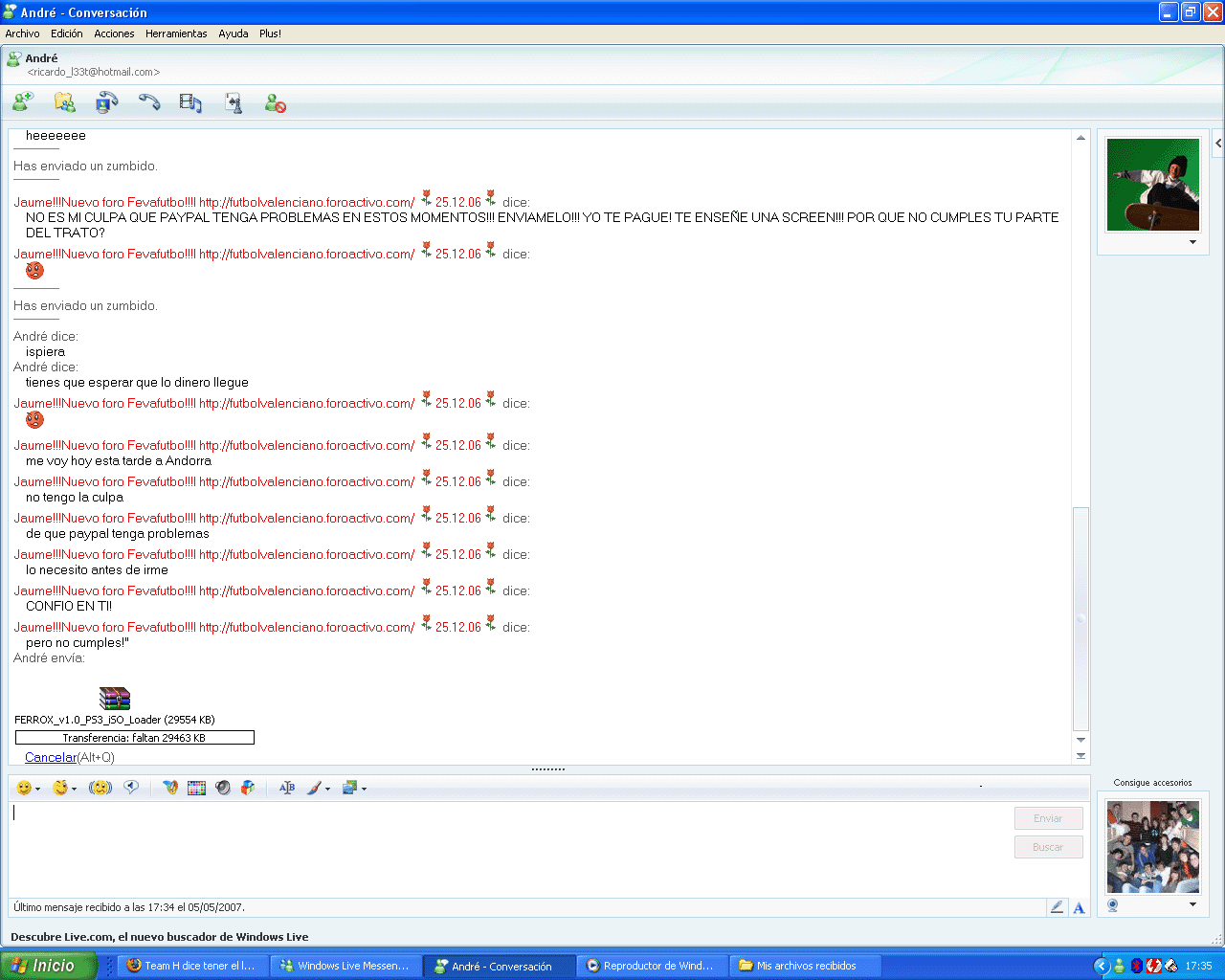Click the scroll up arrow of the chat
The width and height of the screenshot is (1225, 980).
(x=1080, y=138)
